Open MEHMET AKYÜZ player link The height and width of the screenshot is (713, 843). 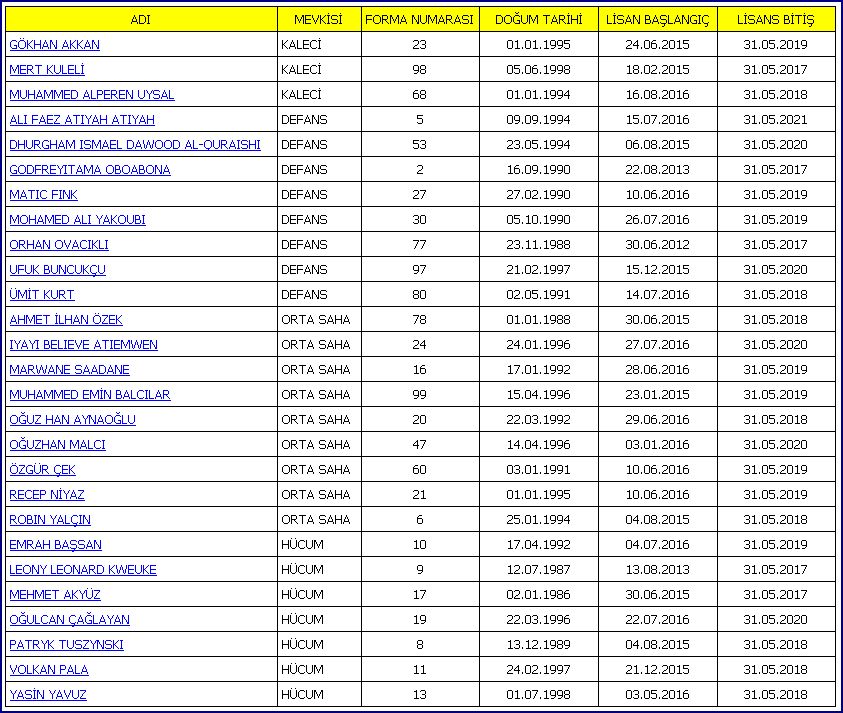click(55, 595)
